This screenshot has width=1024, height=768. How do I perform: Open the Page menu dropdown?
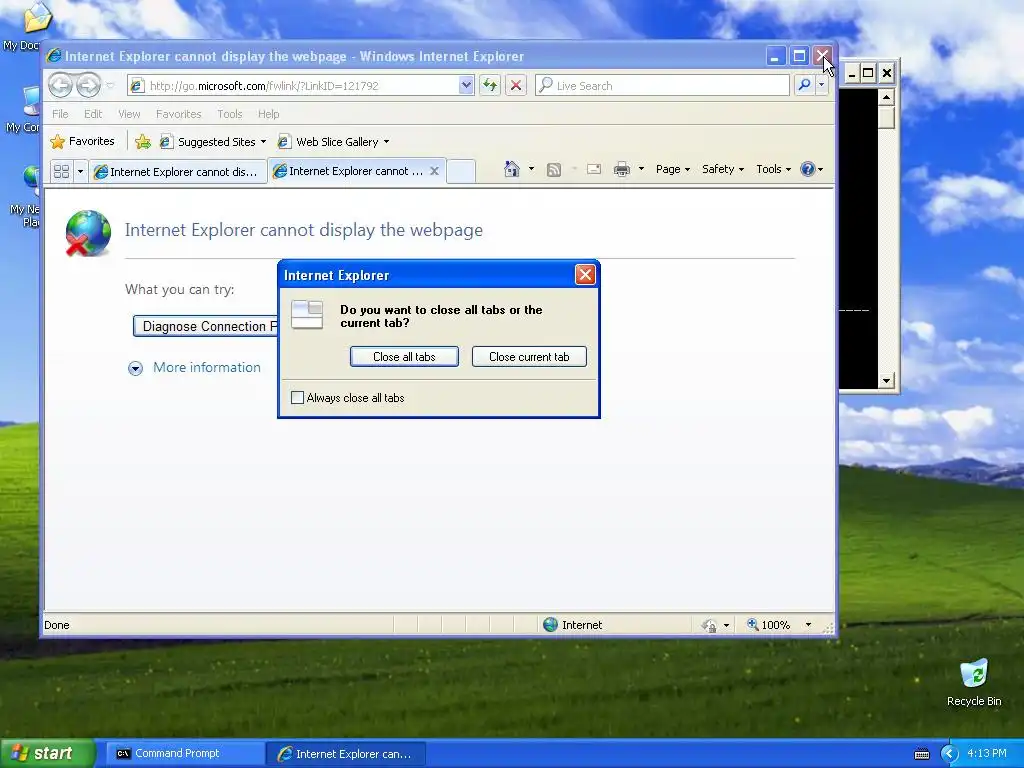[673, 169]
